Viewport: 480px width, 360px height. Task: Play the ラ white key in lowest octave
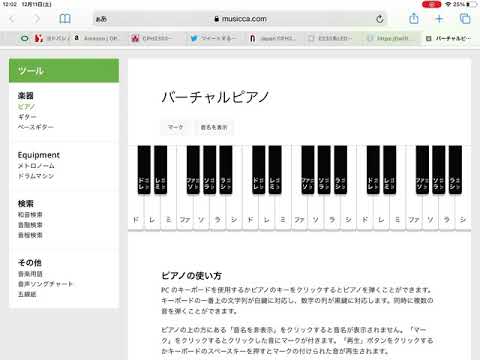(218, 213)
